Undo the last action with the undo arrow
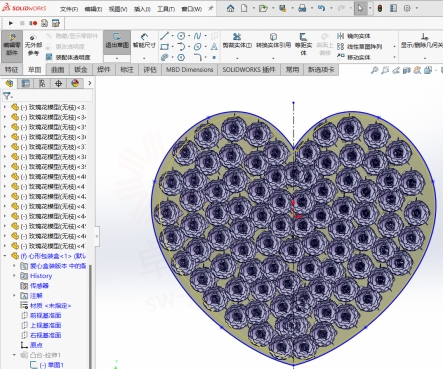 tap(321, 8)
